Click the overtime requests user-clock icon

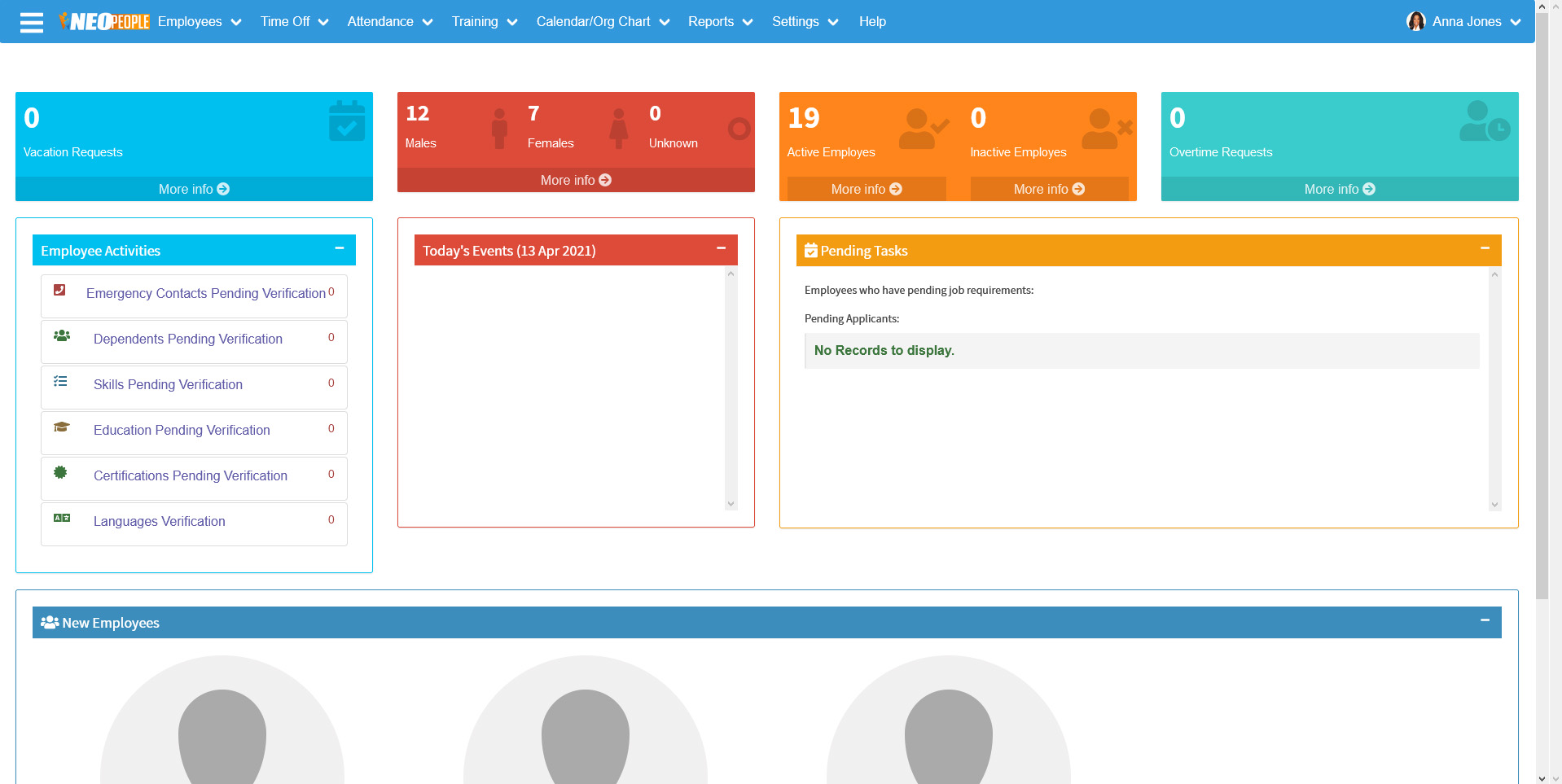1484,121
